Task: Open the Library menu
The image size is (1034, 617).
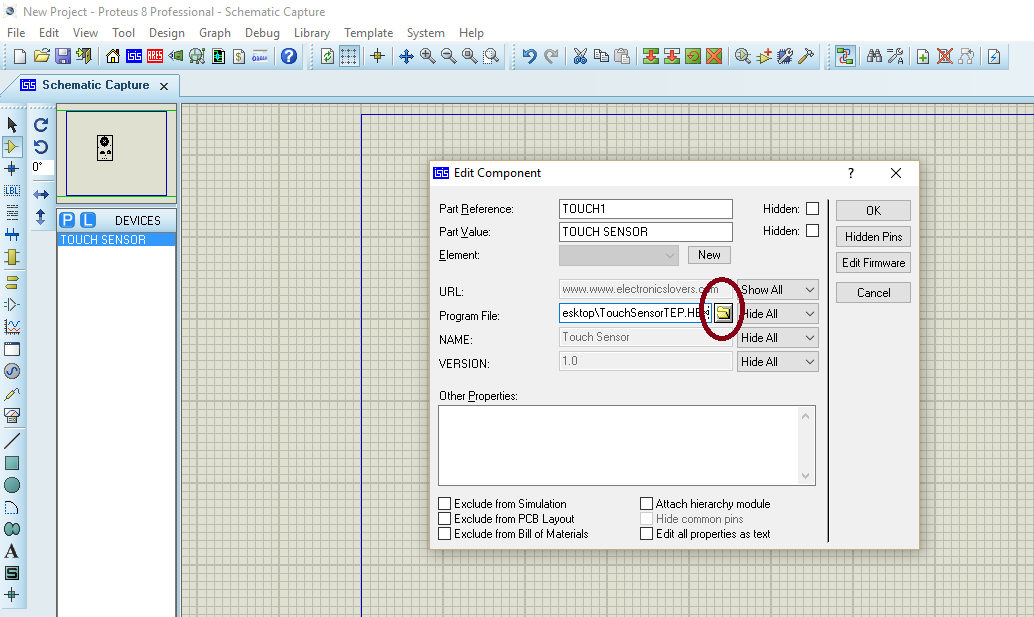Action: pos(312,32)
